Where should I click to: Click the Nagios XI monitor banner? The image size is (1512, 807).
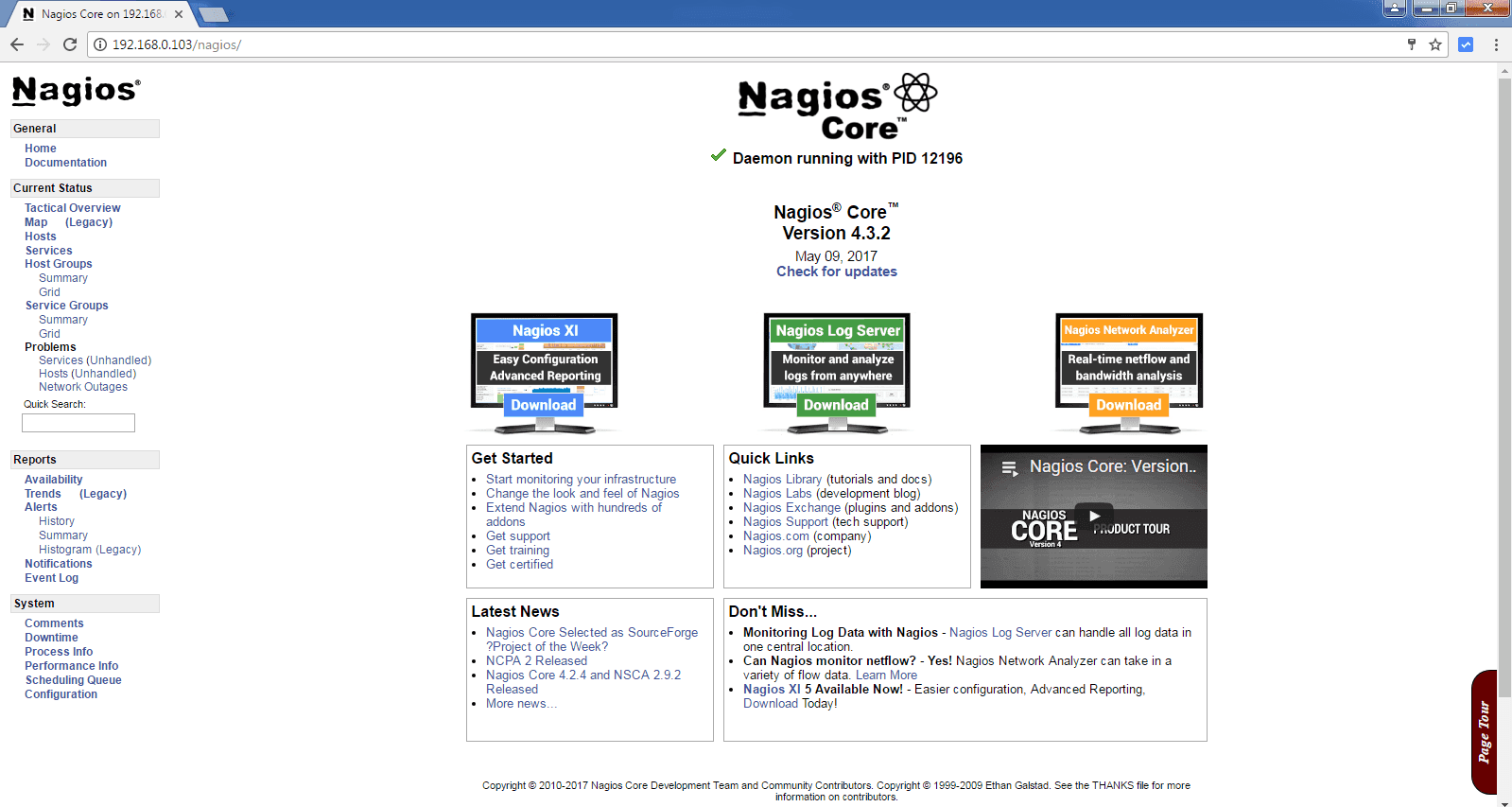[545, 373]
